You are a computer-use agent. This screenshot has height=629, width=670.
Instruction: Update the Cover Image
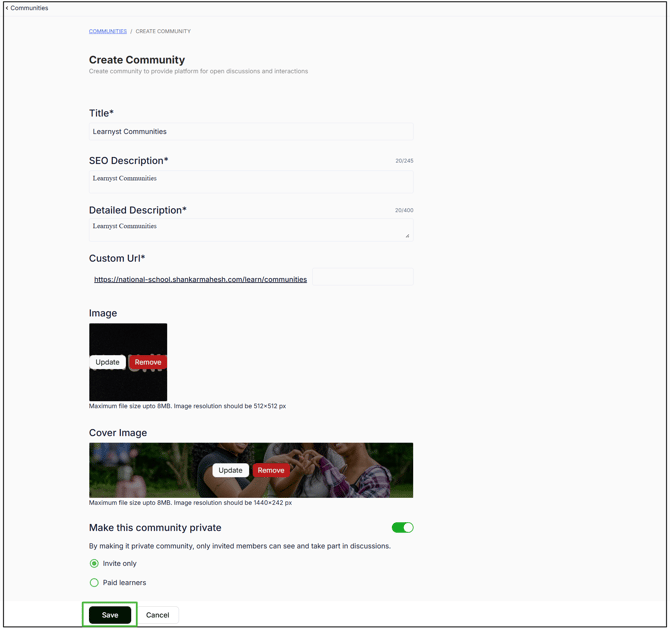pyautogui.click(x=230, y=470)
